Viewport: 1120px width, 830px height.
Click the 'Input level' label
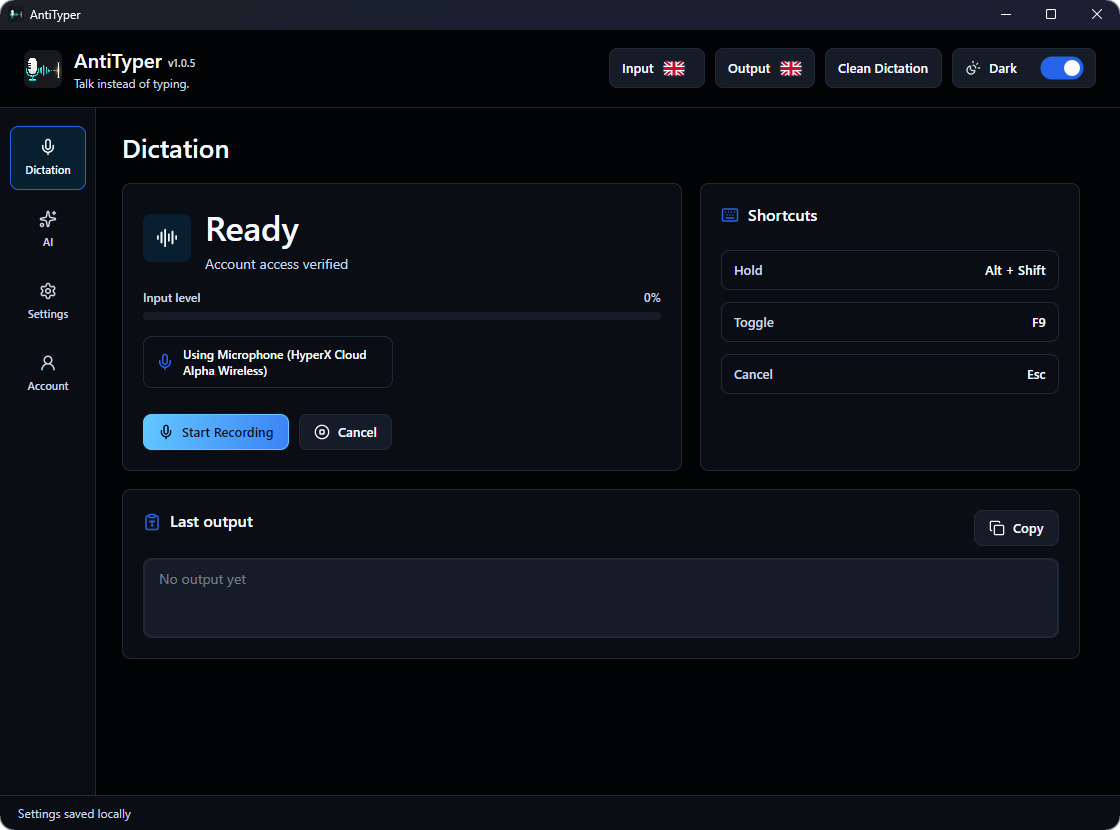click(171, 298)
